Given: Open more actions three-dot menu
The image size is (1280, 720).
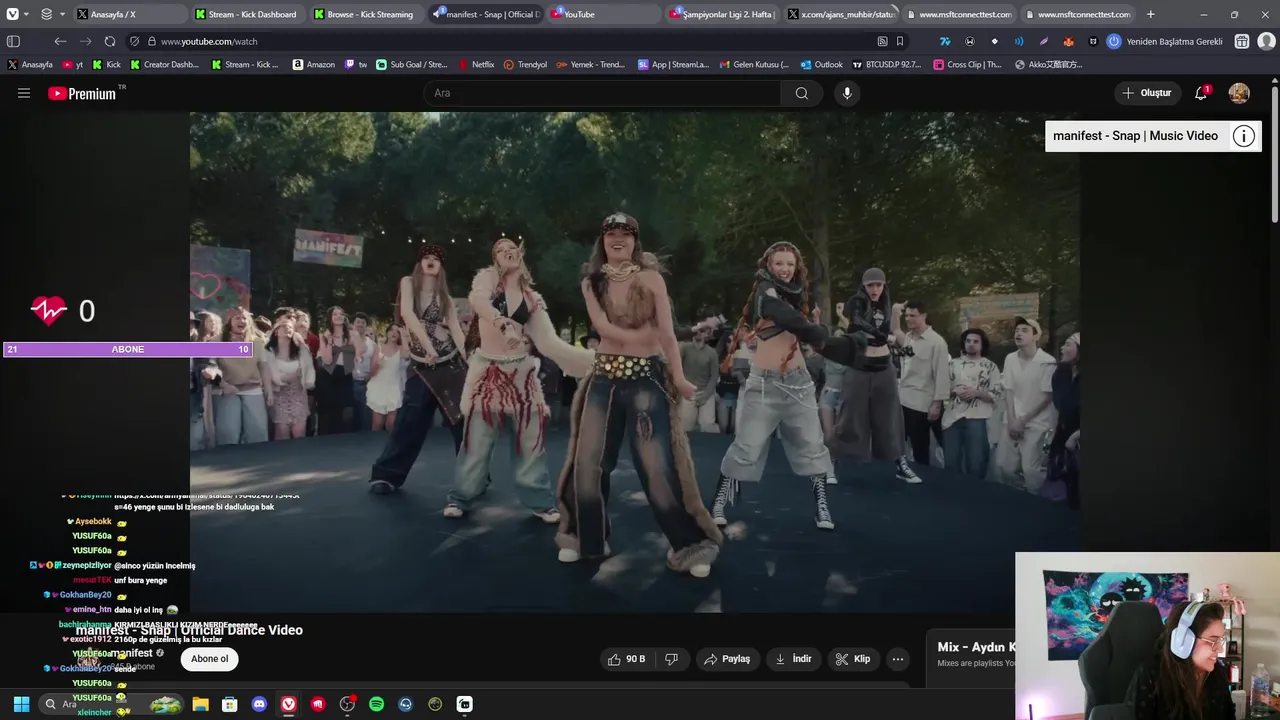Looking at the screenshot, I should pos(898,659).
